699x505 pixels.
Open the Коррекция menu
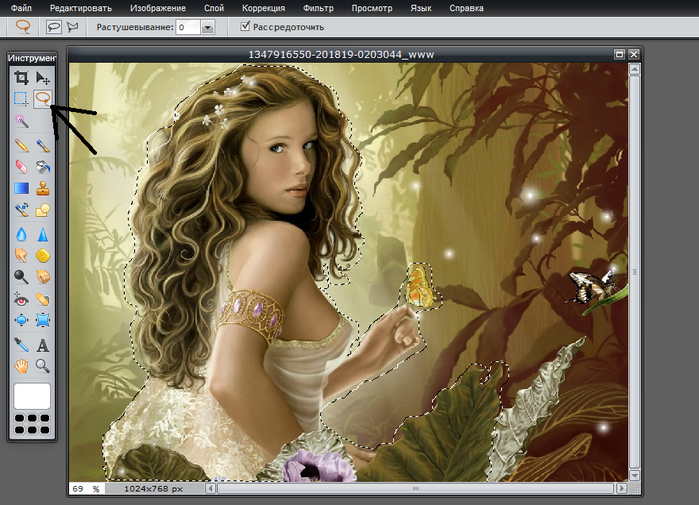point(263,8)
